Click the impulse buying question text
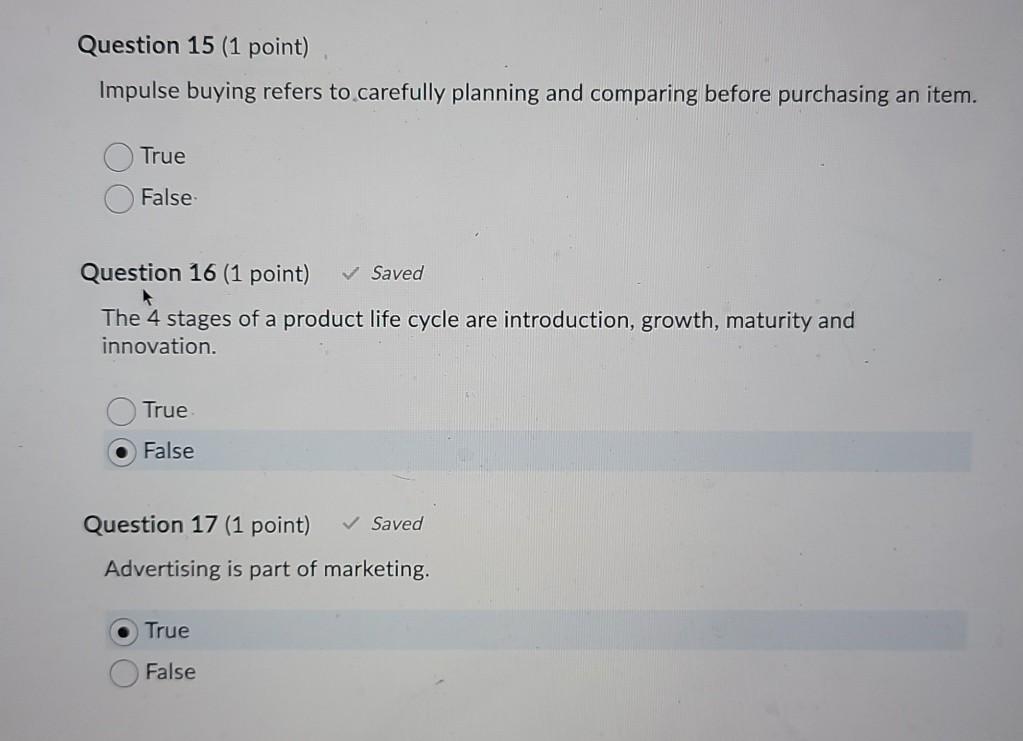 [536, 93]
